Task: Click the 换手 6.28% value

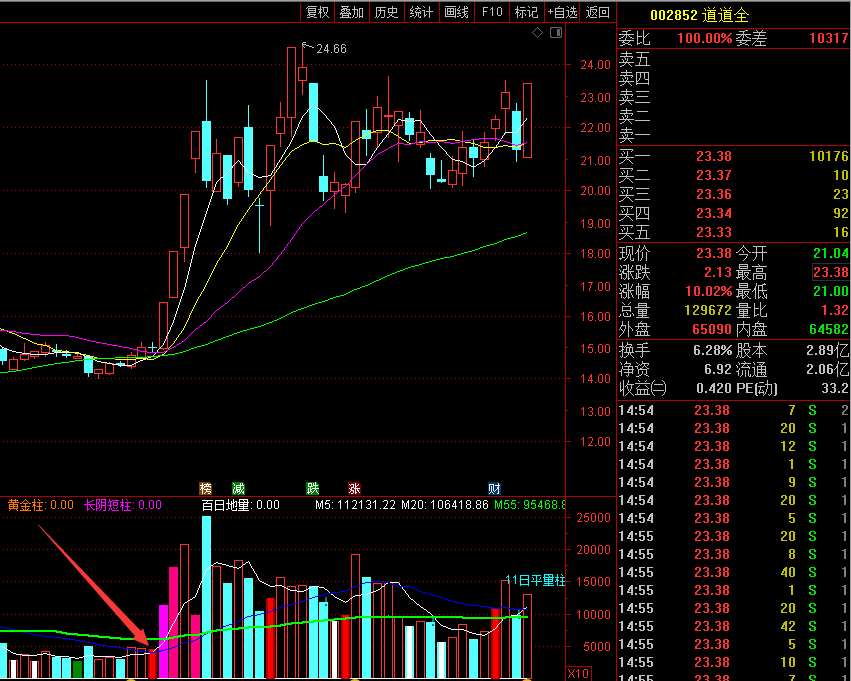Action: (713, 351)
